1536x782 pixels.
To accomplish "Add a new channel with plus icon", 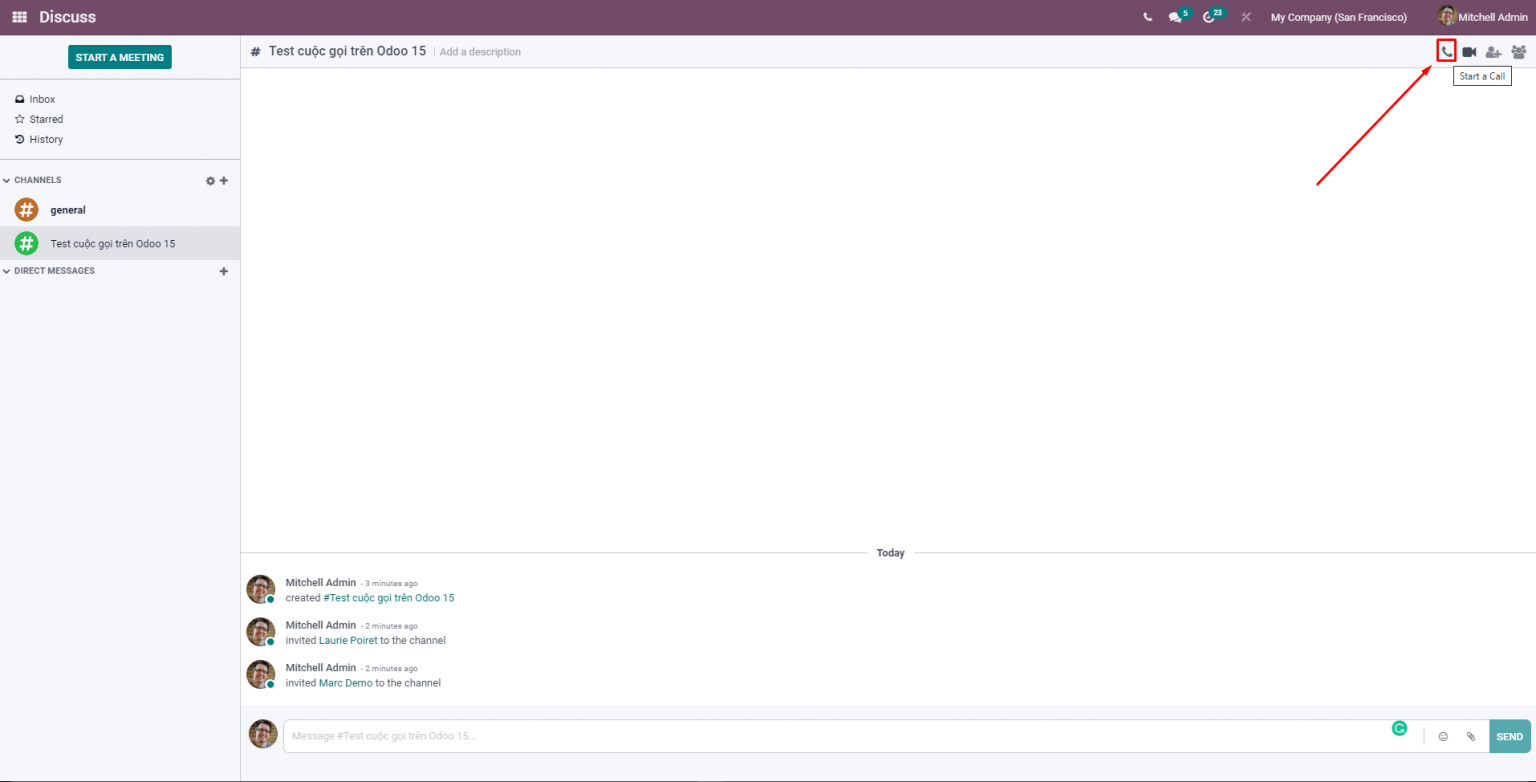I will [x=224, y=181].
